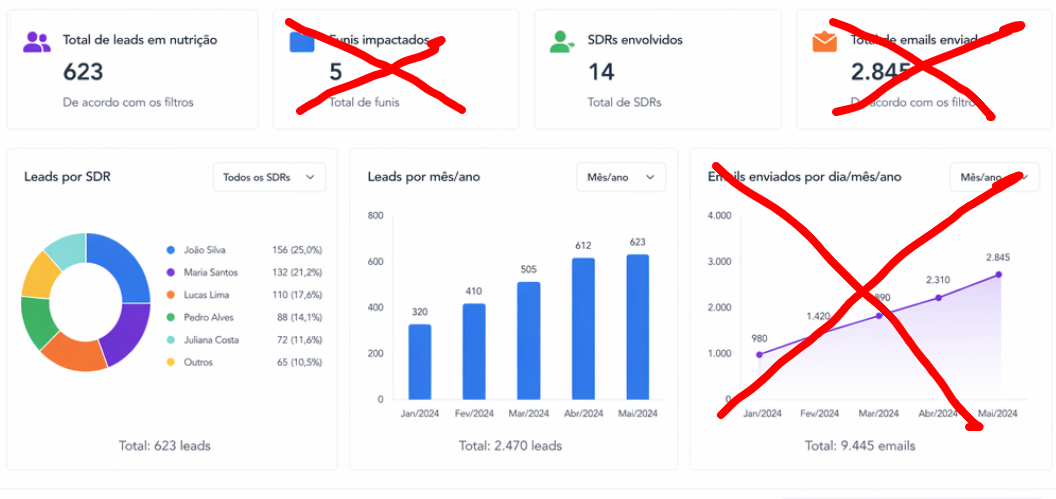This screenshot has width=1056, height=499.
Task: Click the Mai/2024 bar showing 623
Action: [638, 327]
